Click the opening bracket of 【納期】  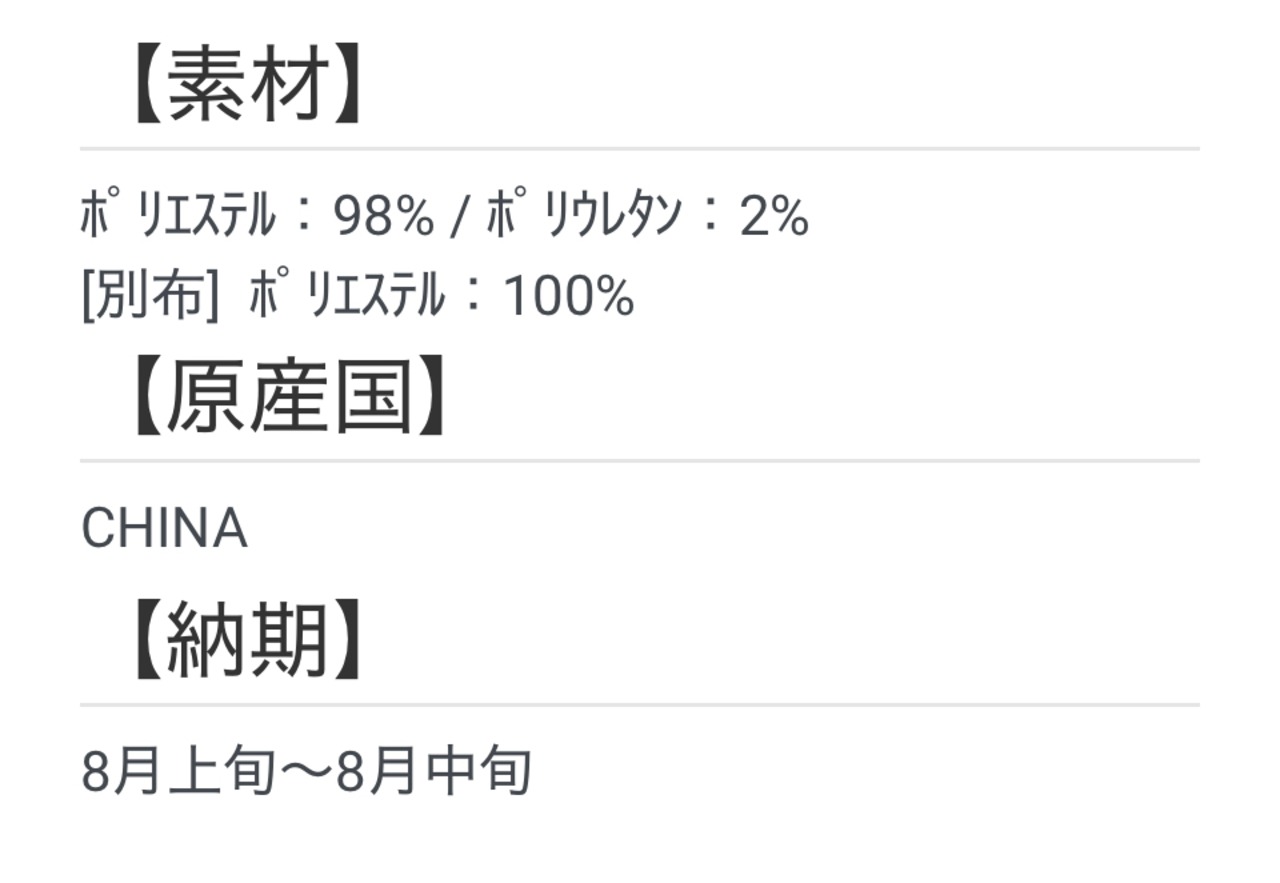click(x=145, y=641)
